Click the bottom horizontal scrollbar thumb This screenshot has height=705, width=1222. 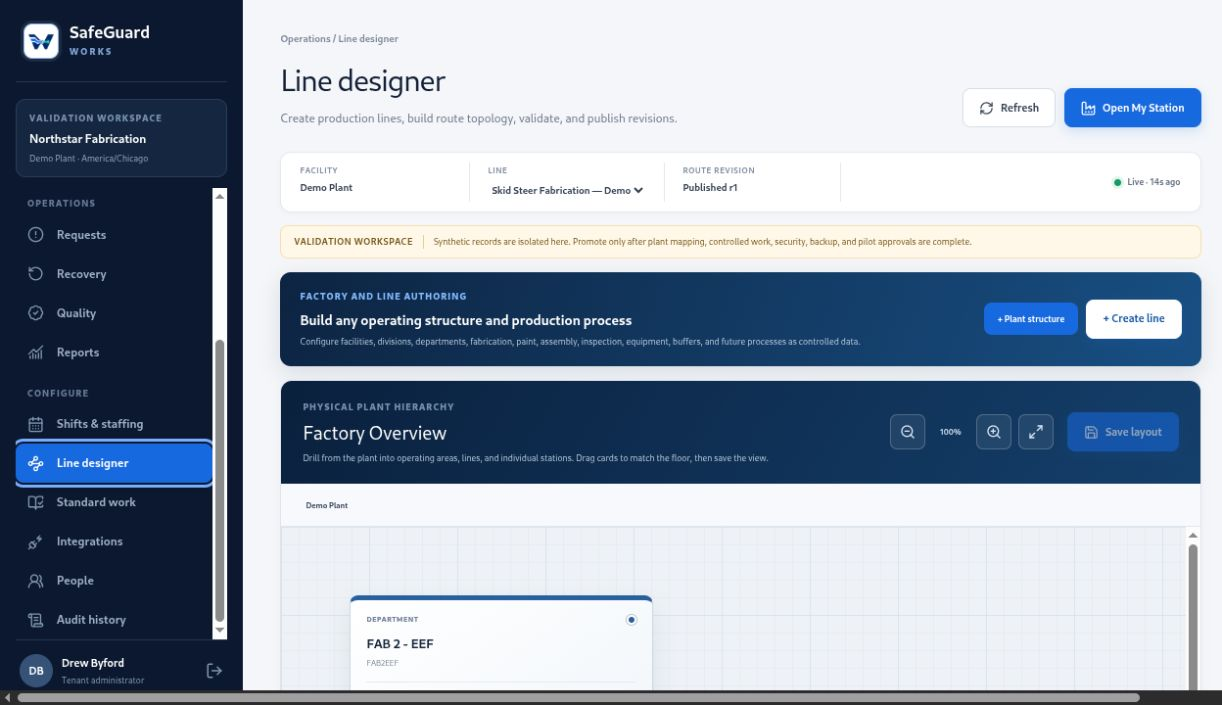pyautogui.click(x=578, y=698)
